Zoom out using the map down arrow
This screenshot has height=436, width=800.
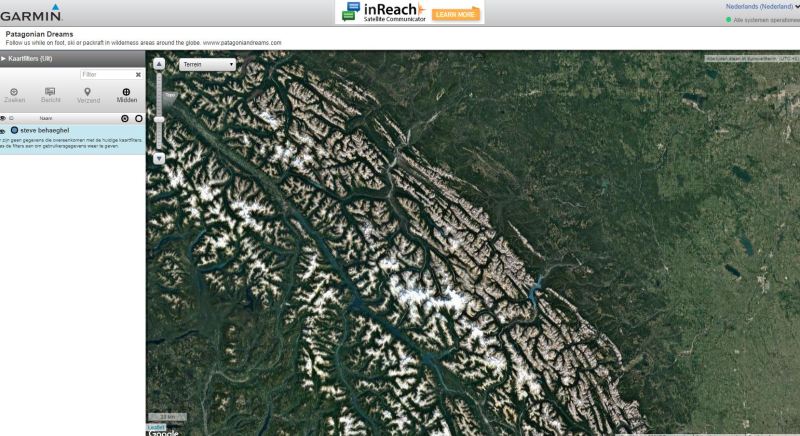point(159,159)
